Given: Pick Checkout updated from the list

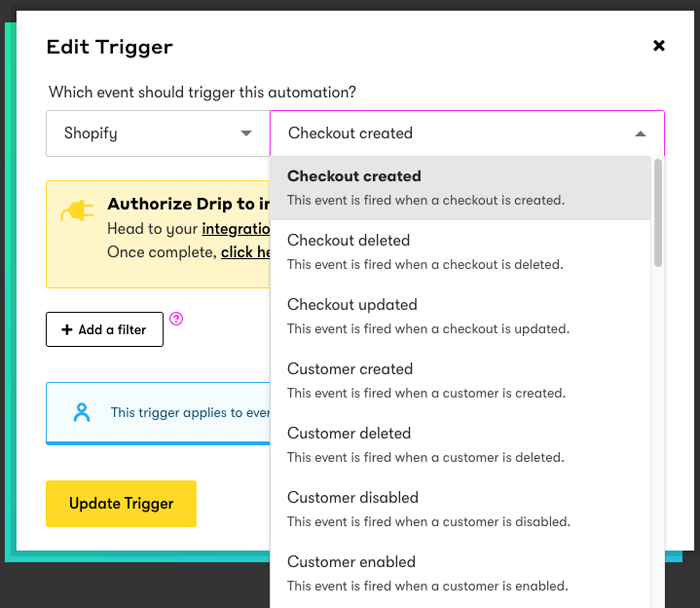Looking at the screenshot, I should pos(460,315).
